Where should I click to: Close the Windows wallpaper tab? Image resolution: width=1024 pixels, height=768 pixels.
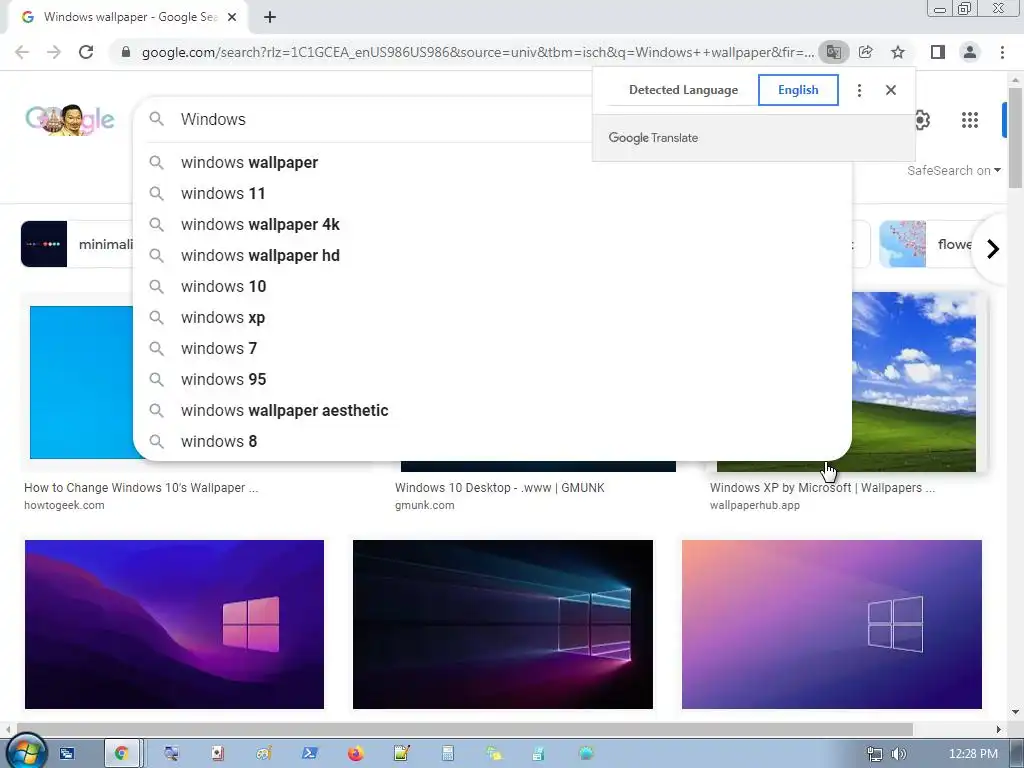(232, 17)
